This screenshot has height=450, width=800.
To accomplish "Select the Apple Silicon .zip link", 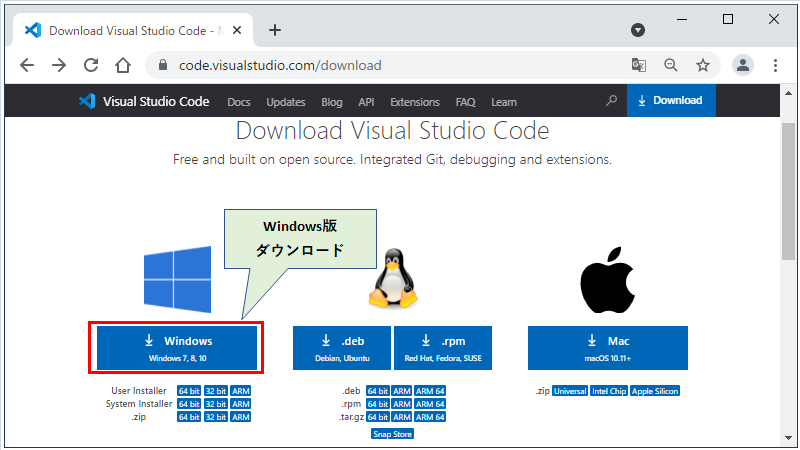I will [655, 391].
